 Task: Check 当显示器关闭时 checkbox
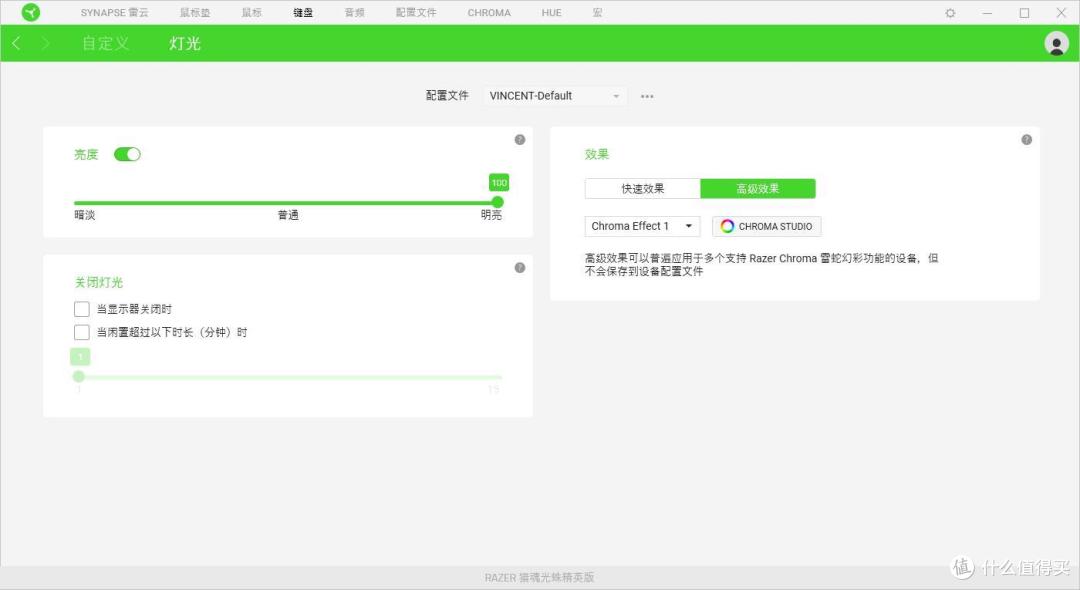(81, 309)
